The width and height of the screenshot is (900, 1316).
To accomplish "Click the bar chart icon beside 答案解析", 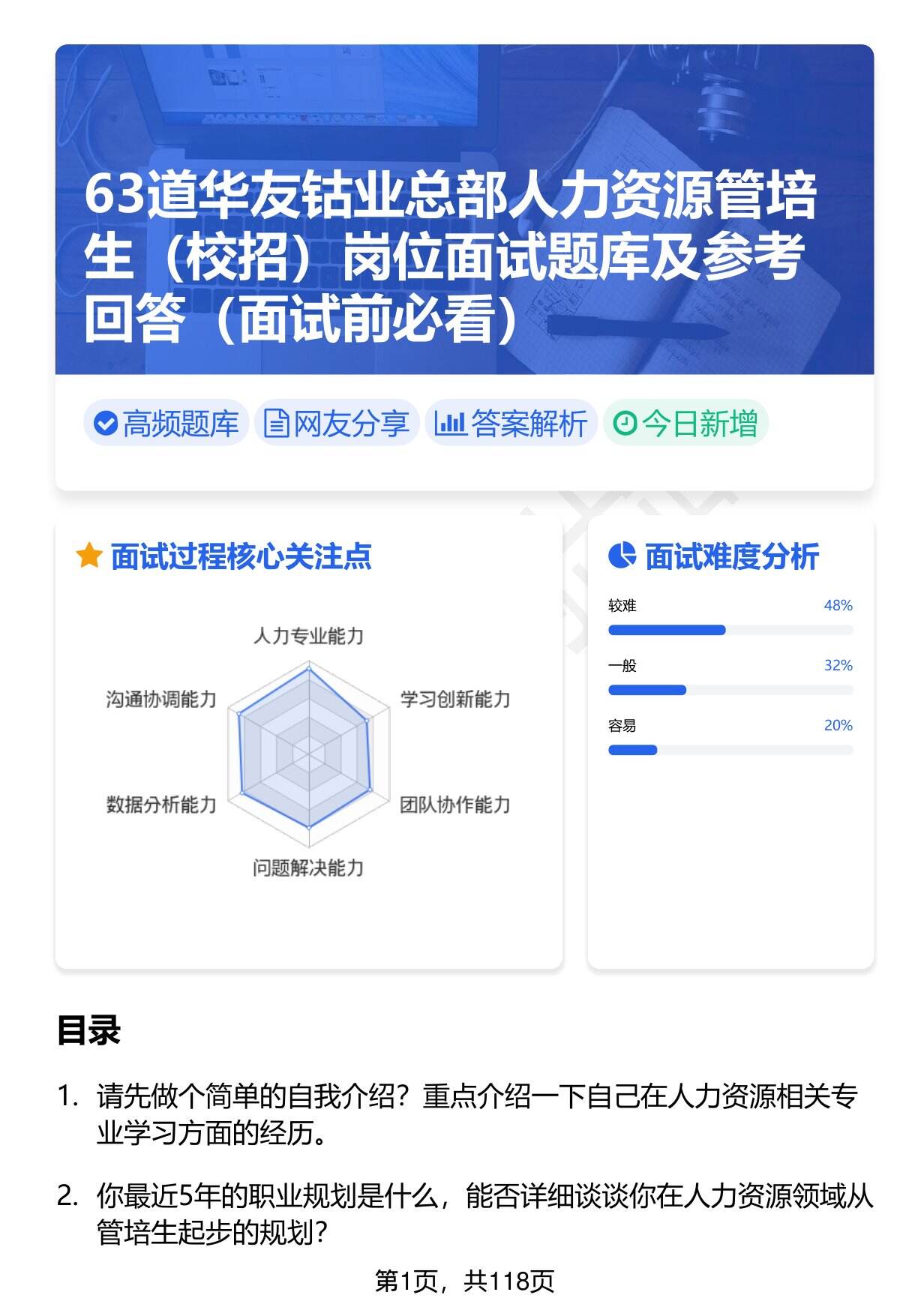I will click(450, 424).
